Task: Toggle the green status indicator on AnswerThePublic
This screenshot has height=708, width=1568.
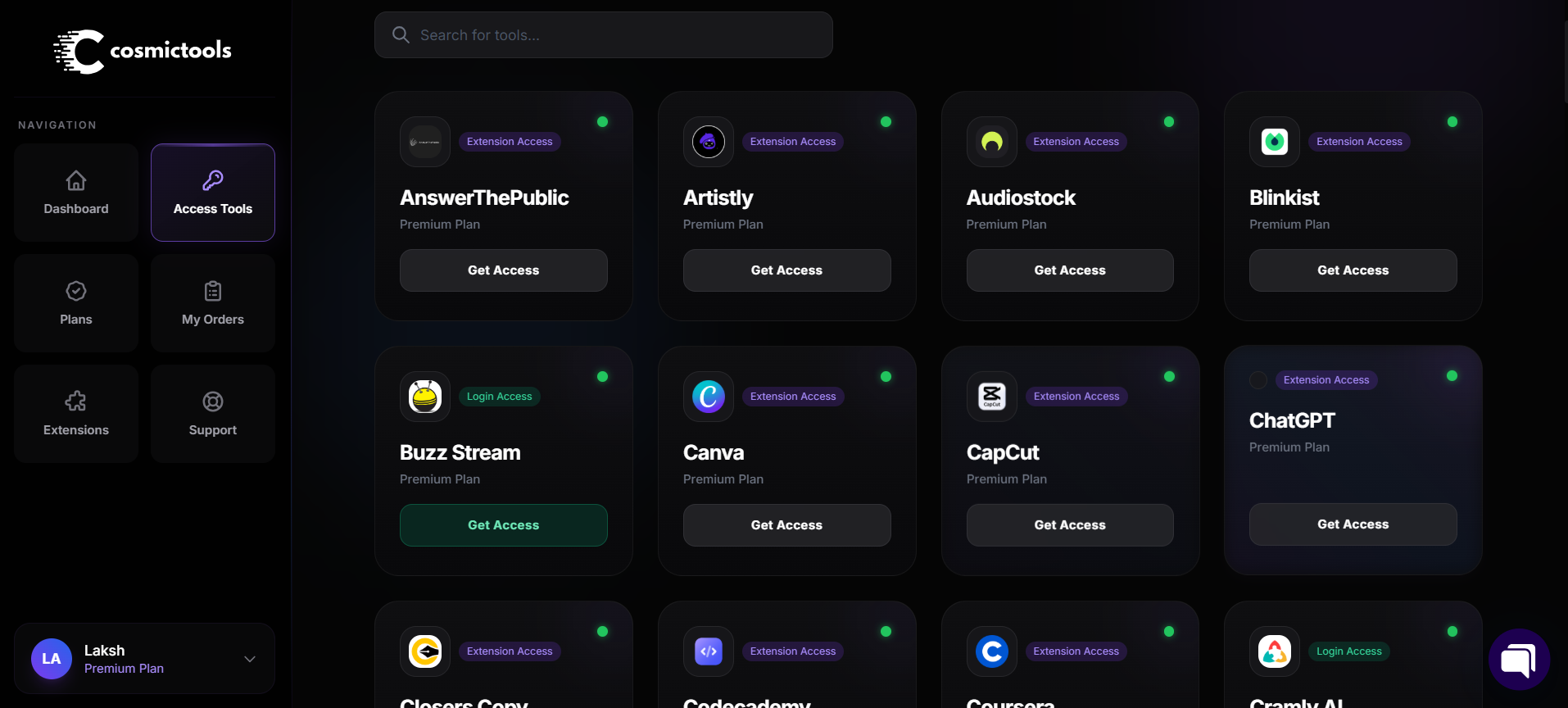Action: 602,121
